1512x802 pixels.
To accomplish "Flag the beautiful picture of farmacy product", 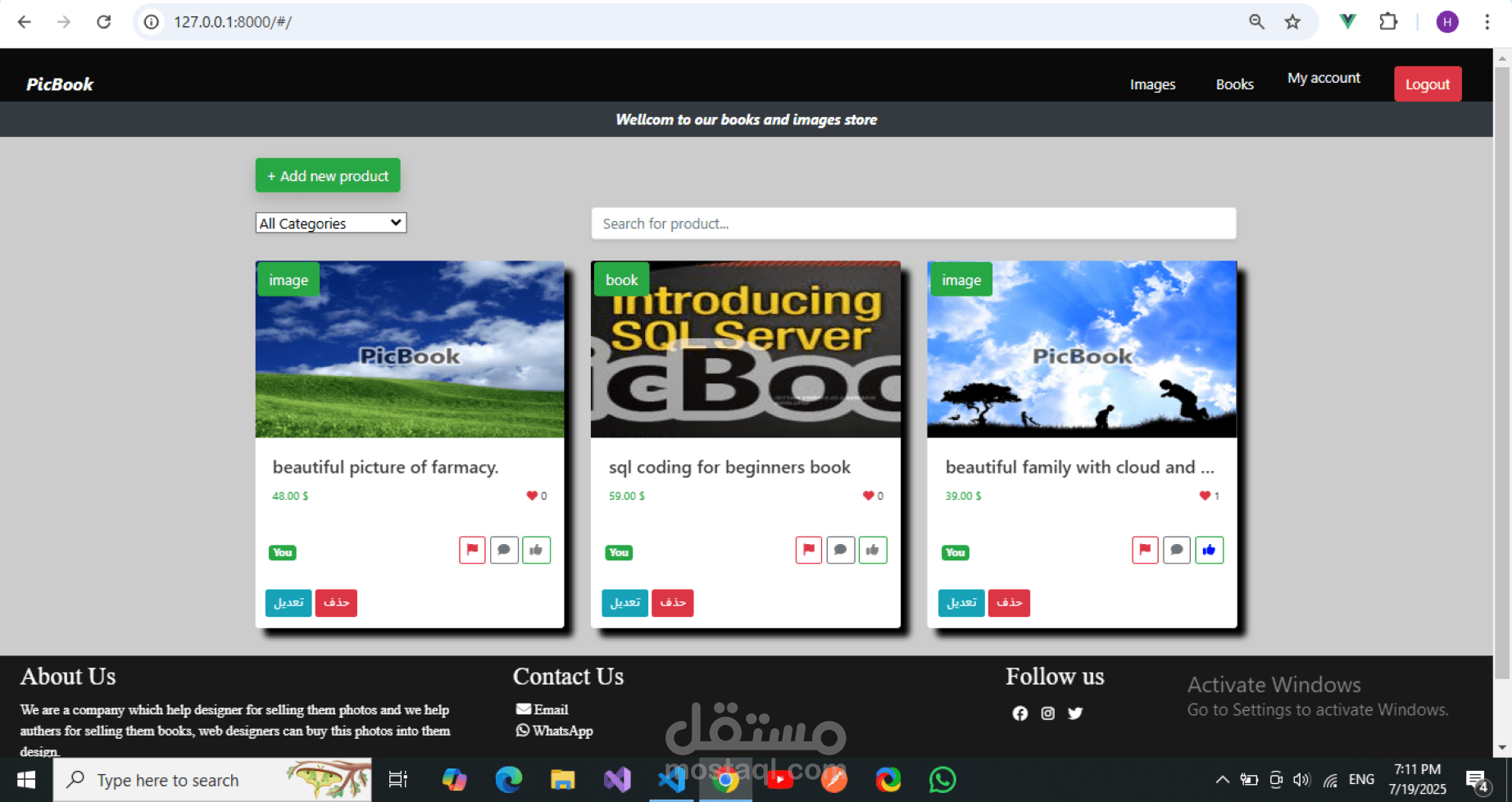I will (472, 550).
